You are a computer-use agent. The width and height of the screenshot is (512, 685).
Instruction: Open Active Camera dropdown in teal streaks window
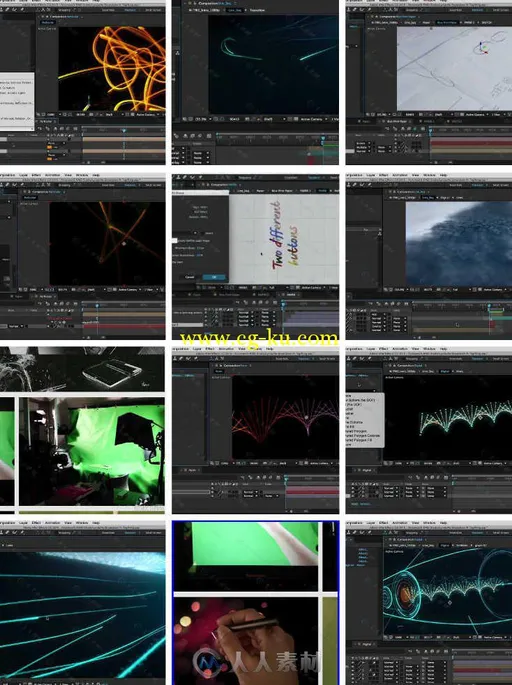pos(312,119)
